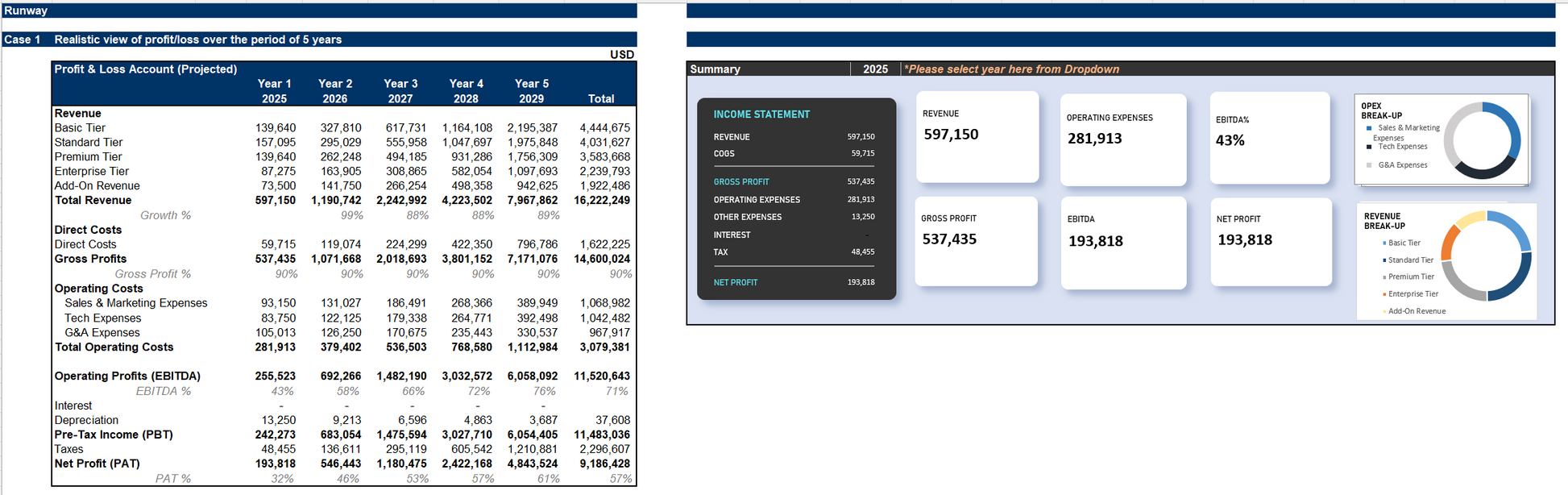This screenshot has width=1568, height=495.
Task: Select the Standard Tier legend entry
Action: pyautogui.click(x=1410, y=260)
